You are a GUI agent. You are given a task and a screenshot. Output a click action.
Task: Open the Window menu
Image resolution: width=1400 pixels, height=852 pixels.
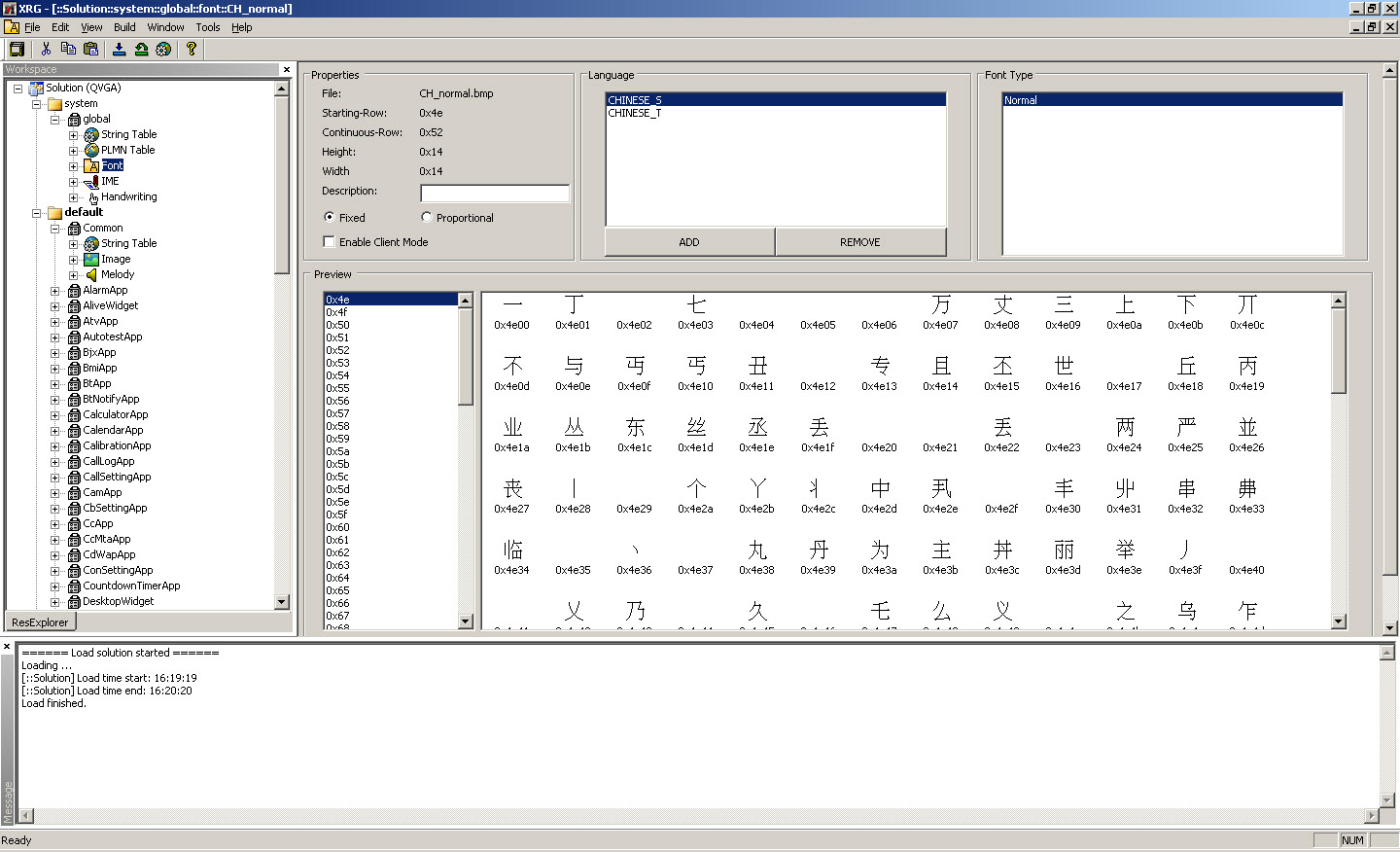pyautogui.click(x=165, y=27)
